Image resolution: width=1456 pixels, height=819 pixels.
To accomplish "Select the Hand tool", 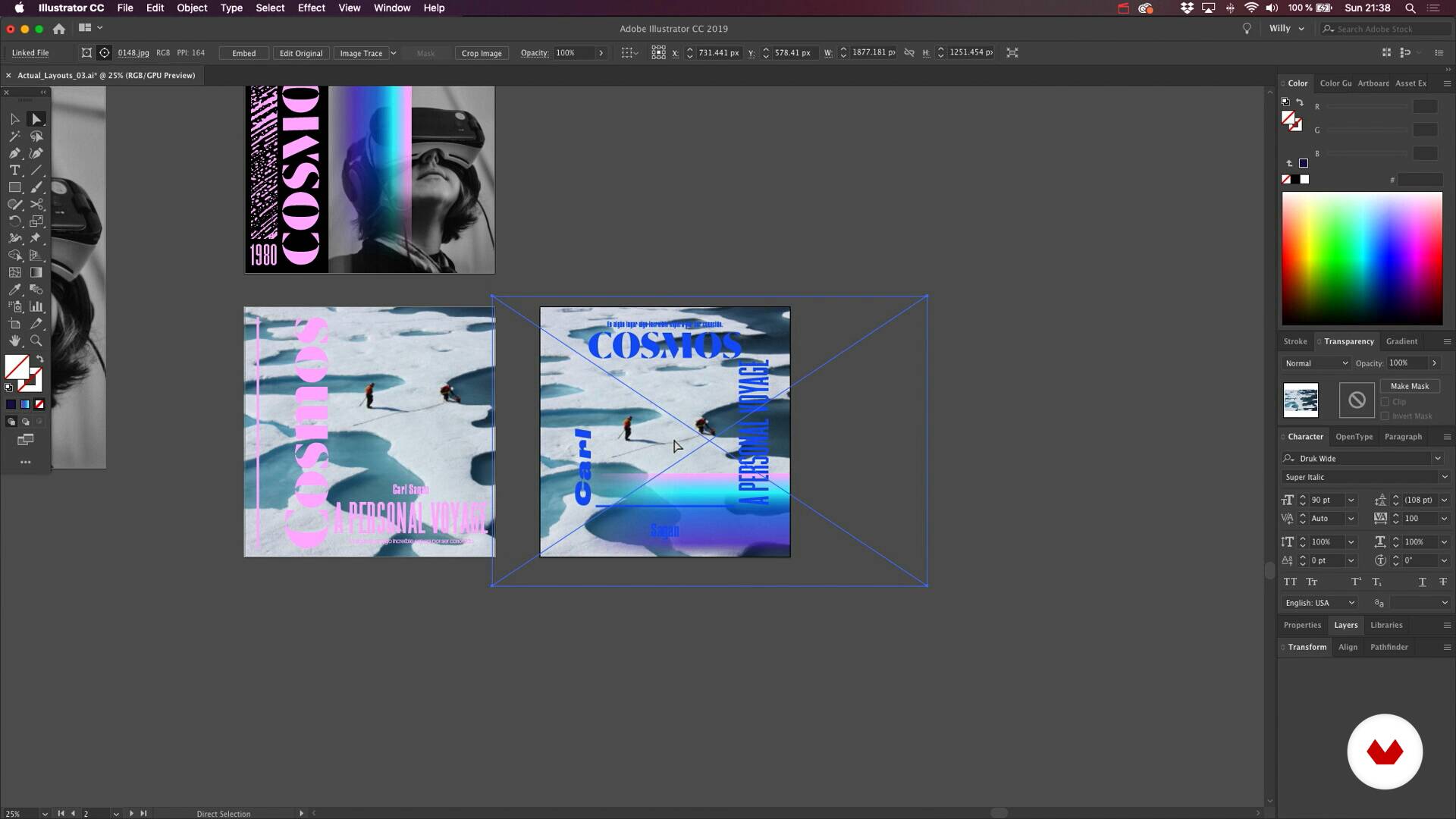I will 14,340.
